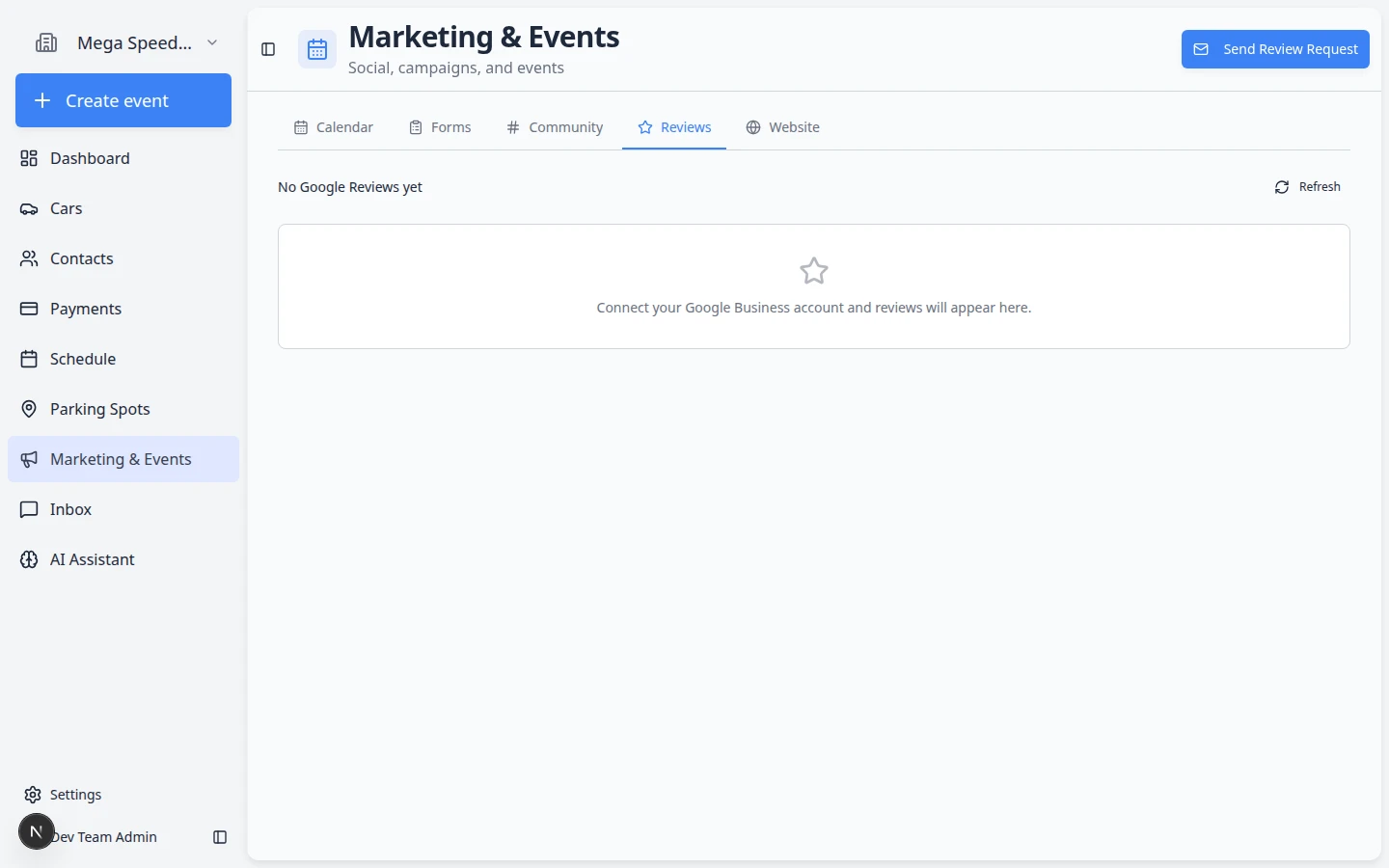
Task: Switch to the Calendar tab
Action: (334, 127)
